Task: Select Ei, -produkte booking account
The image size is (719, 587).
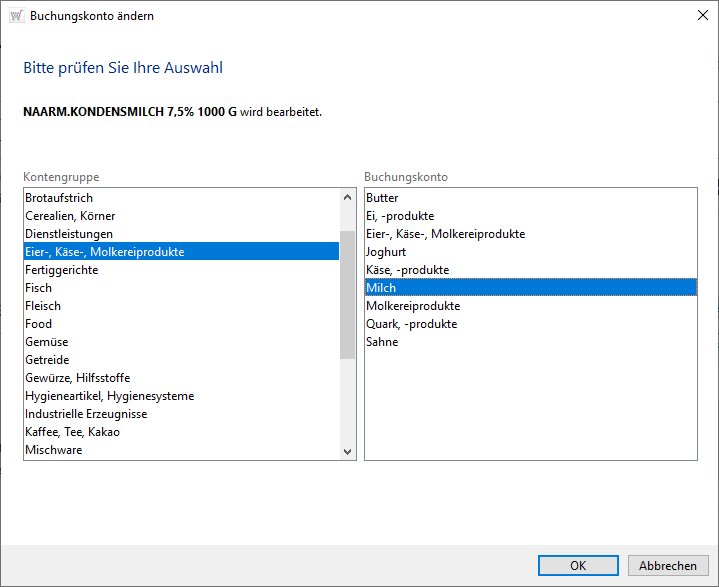Action: [x=400, y=216]
